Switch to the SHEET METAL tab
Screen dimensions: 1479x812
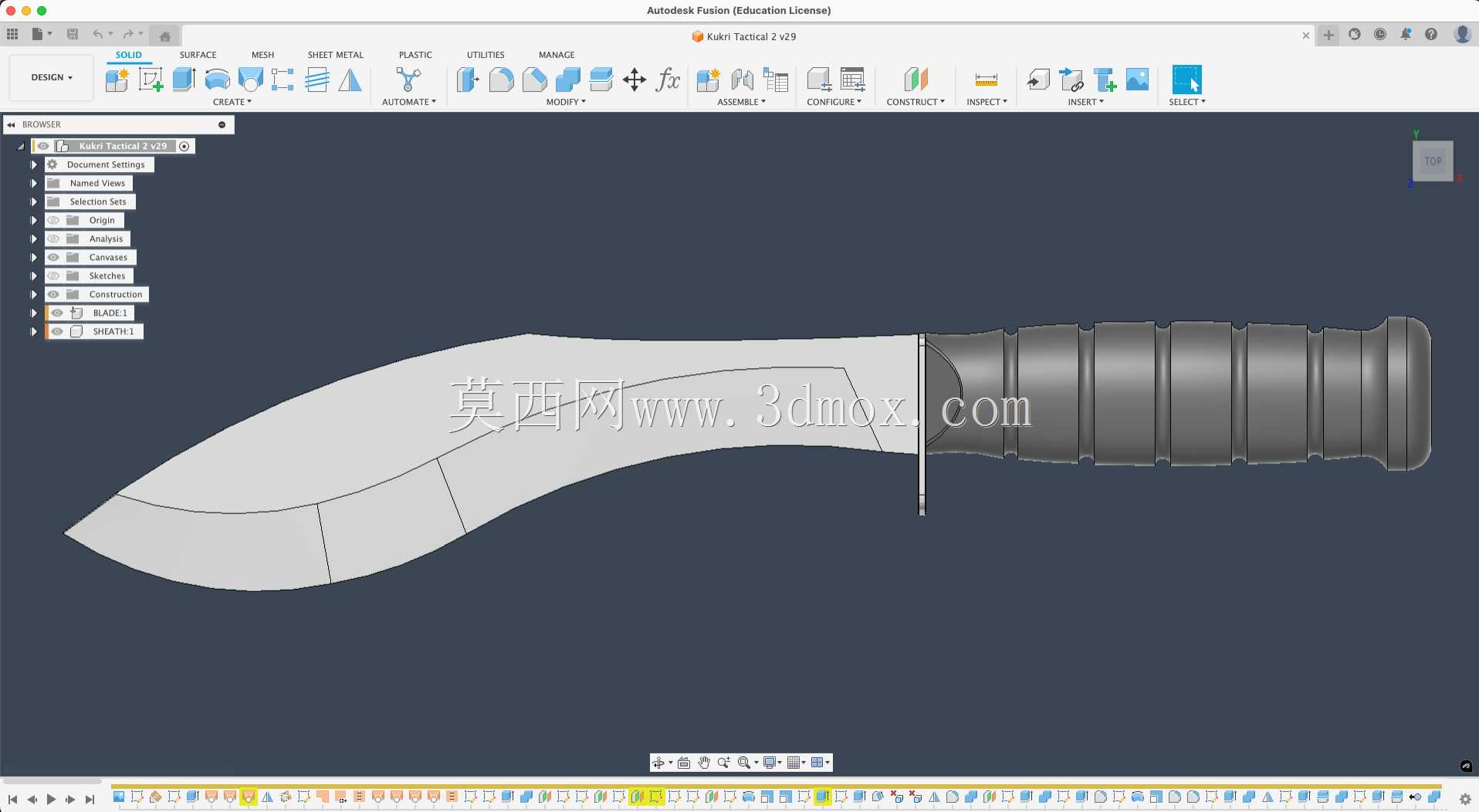pyautogui.click(x=335, y=55)
